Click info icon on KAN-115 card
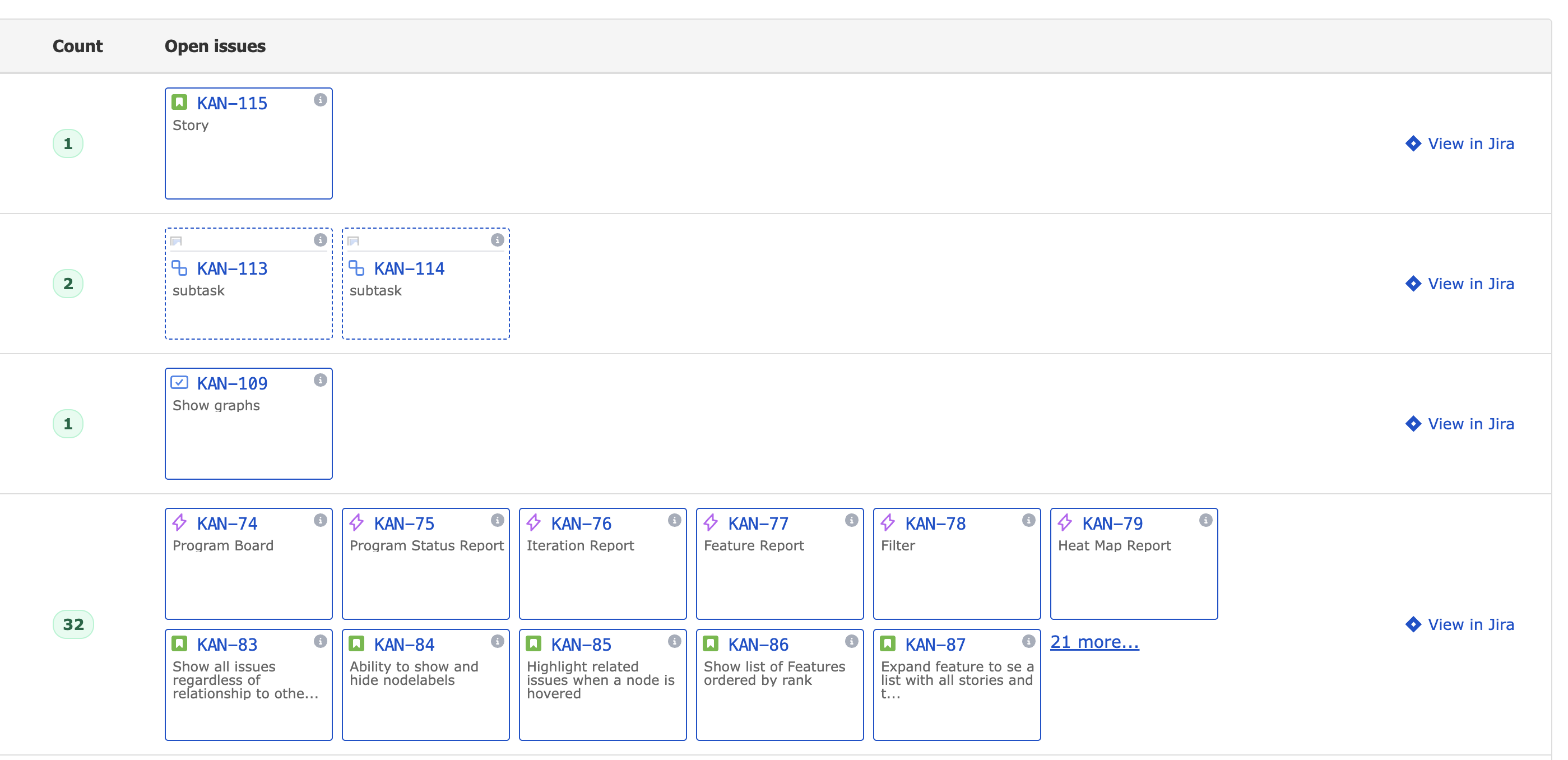Screen dimensions: 1568x760 320,100
